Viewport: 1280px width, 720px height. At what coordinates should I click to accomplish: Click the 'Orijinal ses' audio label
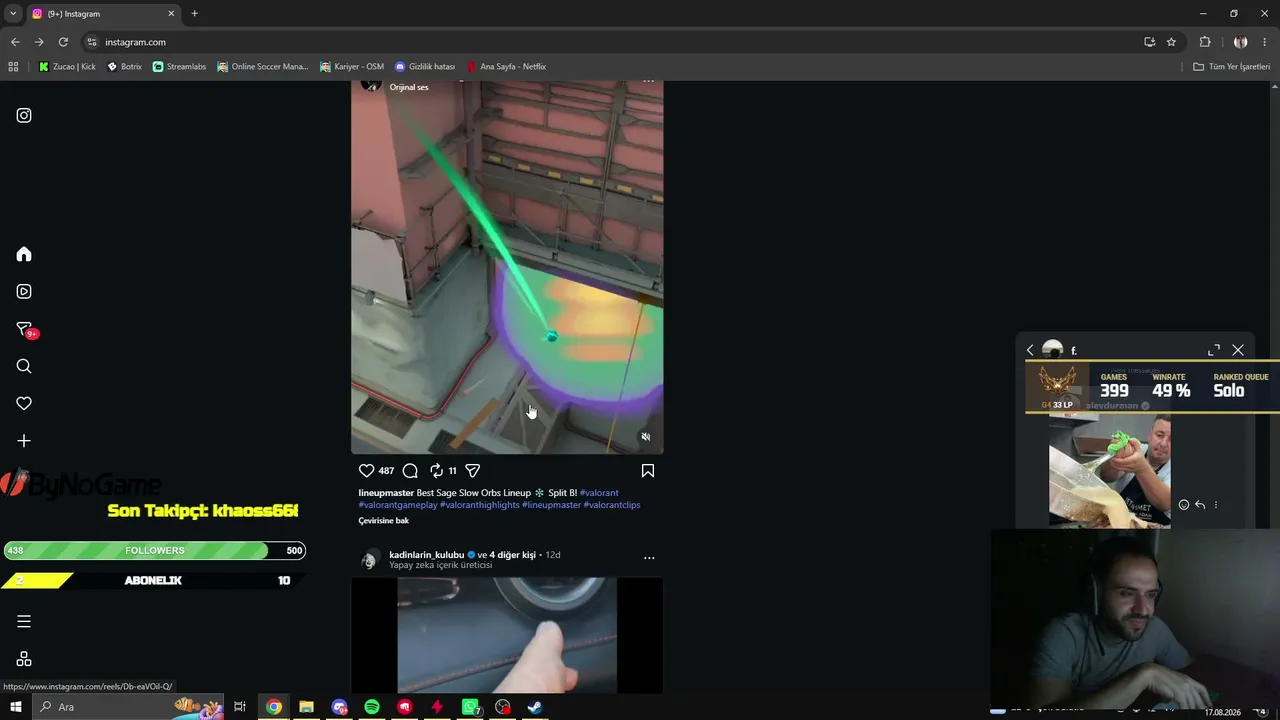(x=409, y=87)
